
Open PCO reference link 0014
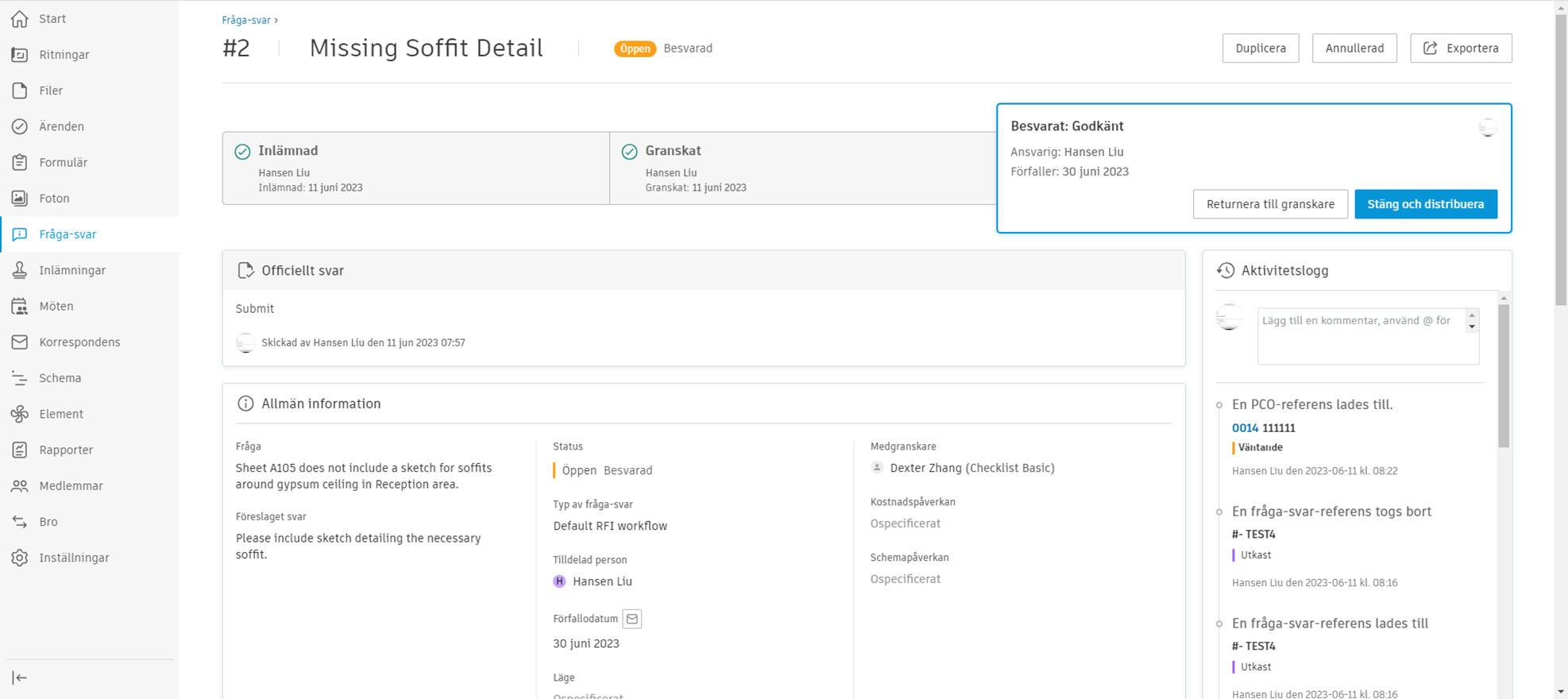pyautogui.click(x=1245, y=427)
